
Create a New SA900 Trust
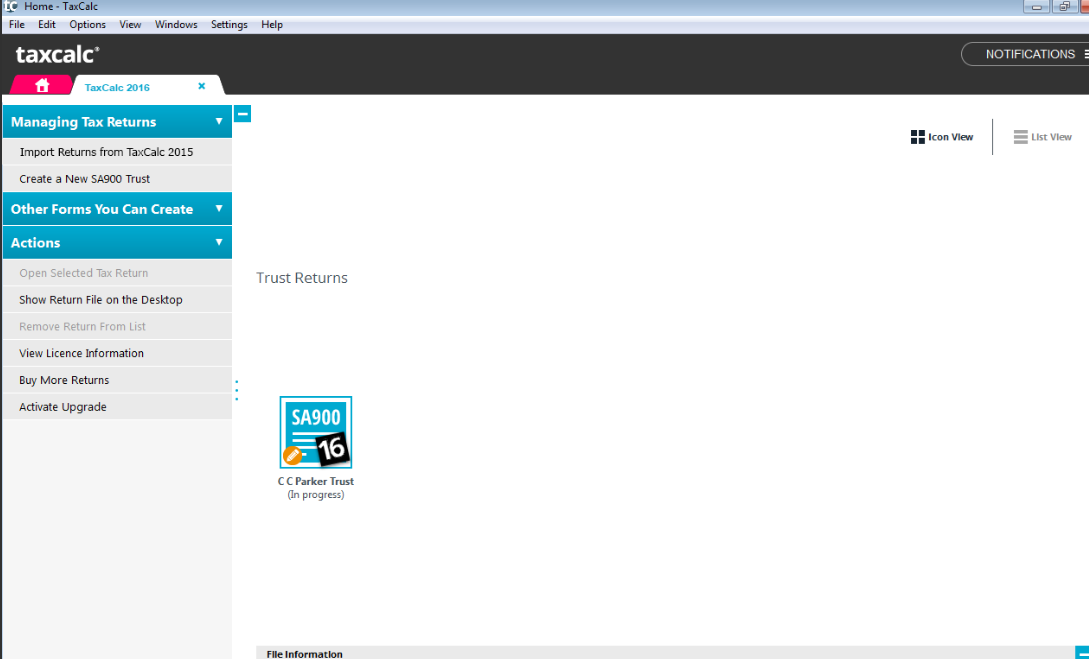click(x=117, y=178)
